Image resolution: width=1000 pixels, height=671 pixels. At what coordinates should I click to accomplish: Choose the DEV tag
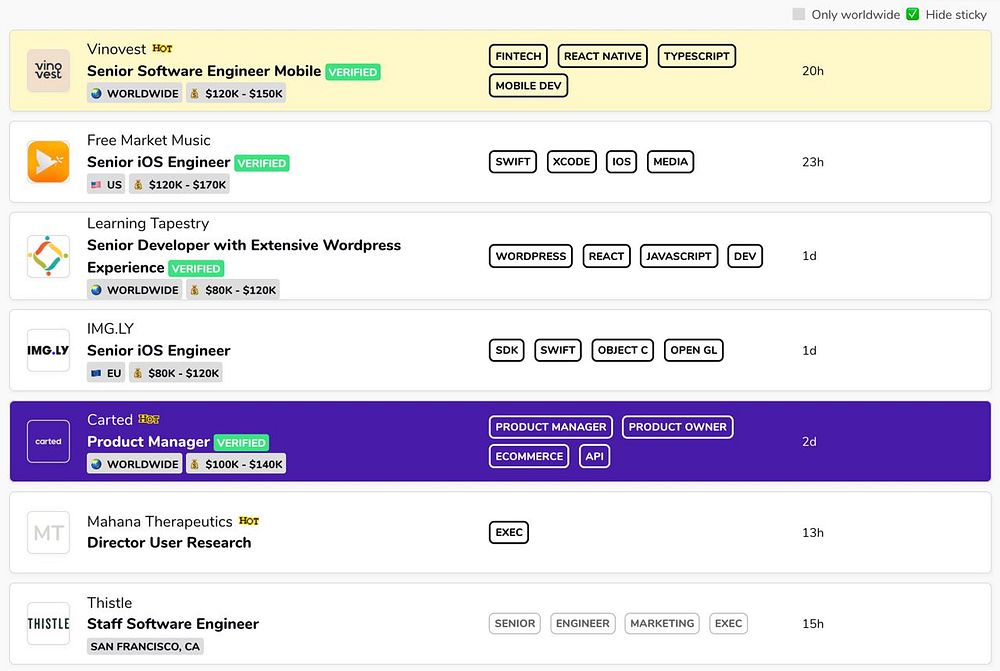745,256
